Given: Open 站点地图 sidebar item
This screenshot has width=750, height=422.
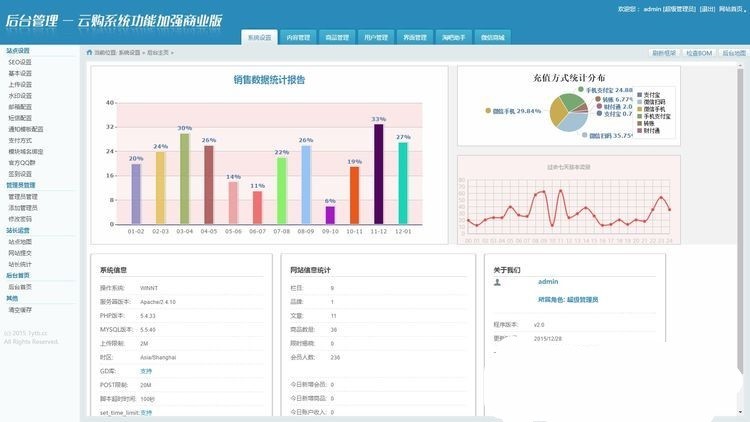Looking at the screenshot, I should (x=20, y=242).
